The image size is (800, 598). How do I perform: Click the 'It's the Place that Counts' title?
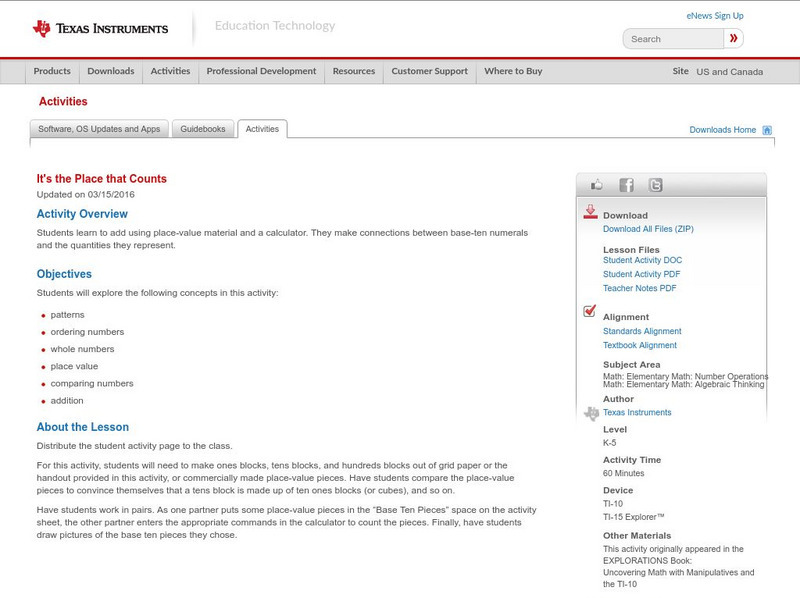(102, 179)
